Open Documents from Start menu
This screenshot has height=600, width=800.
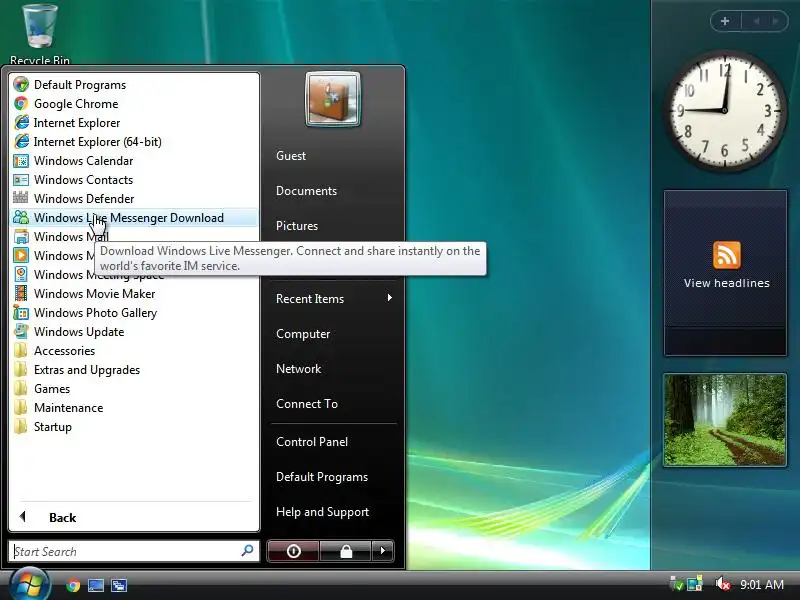click(306, 191)
